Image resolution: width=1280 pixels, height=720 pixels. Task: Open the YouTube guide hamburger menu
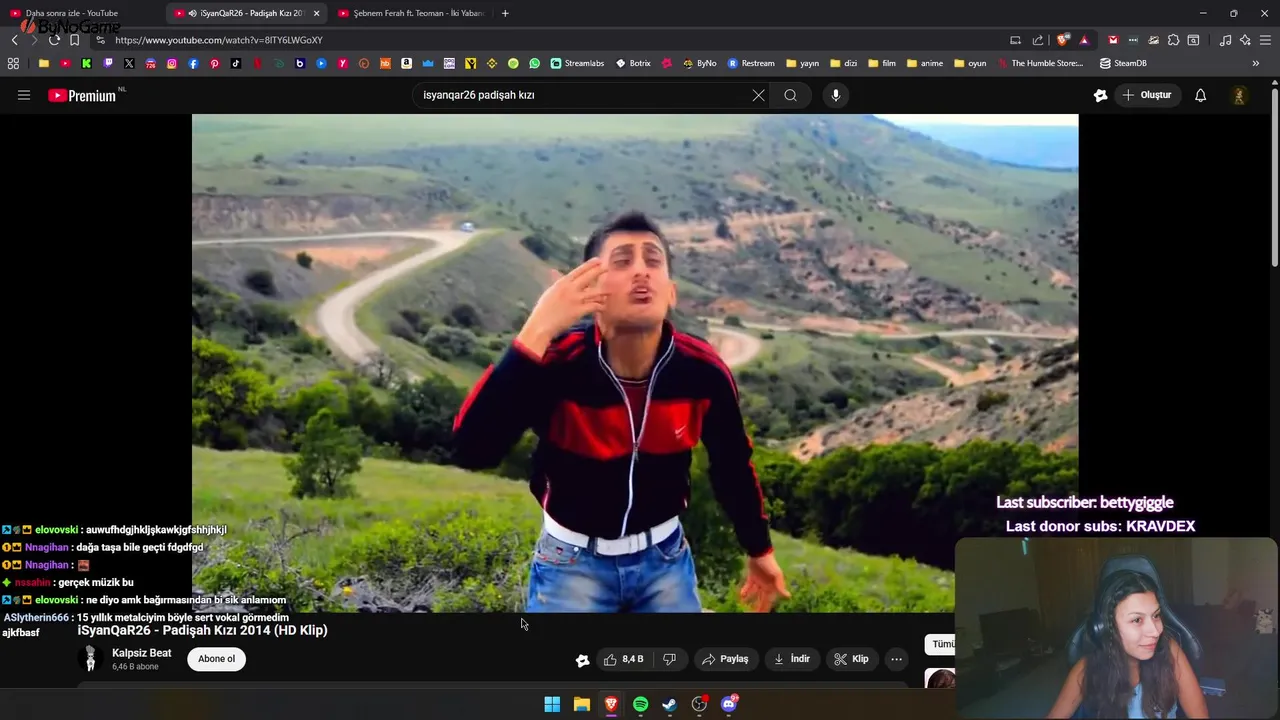(x=24, y=95)
